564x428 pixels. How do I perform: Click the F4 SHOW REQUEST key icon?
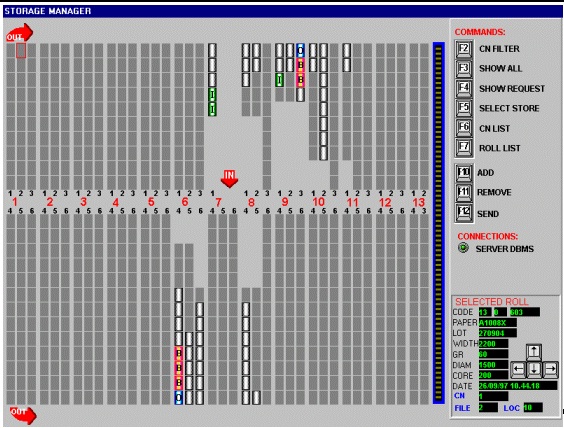click(464, 89)
